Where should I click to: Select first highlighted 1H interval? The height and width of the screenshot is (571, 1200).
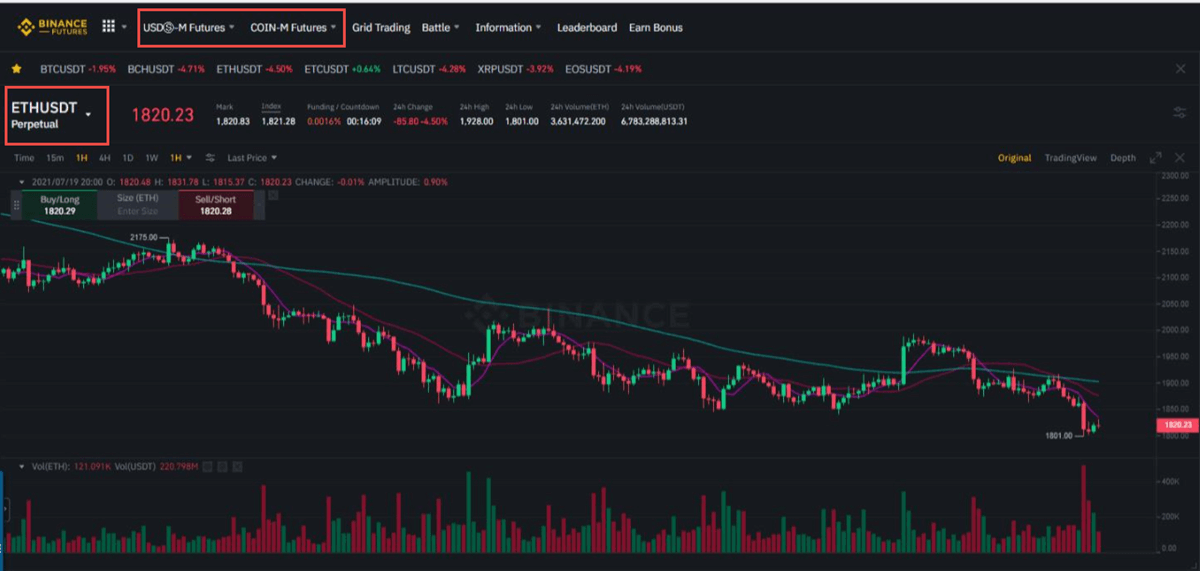pyautogui.click(x=82, y=158)
